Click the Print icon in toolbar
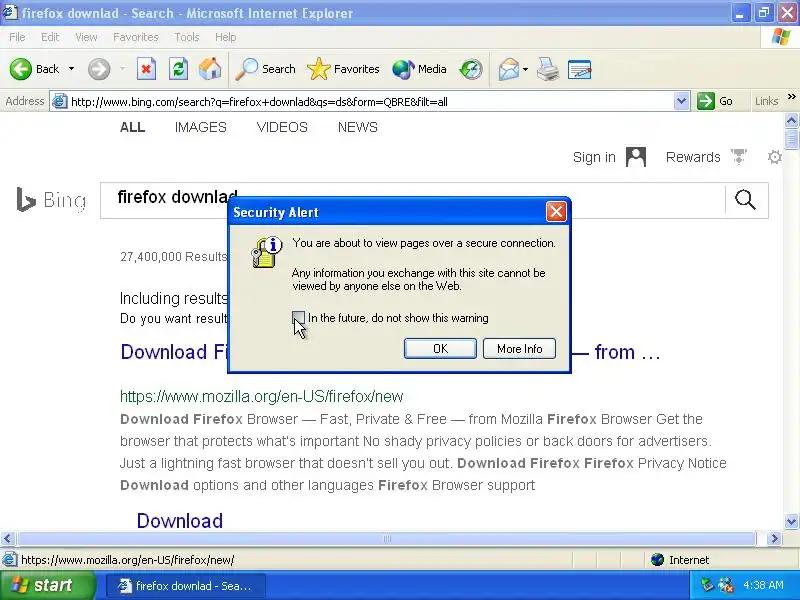 (547, 69)
